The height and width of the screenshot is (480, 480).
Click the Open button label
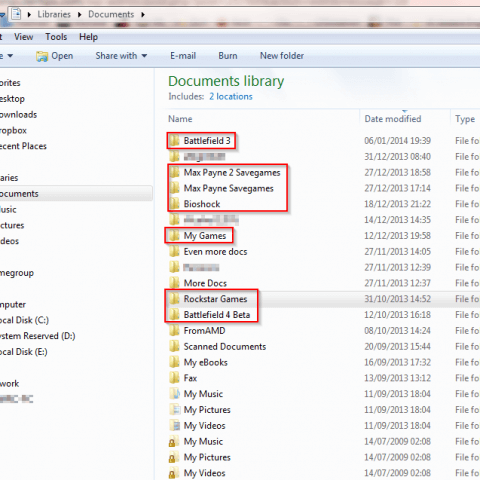pos(62,56)
